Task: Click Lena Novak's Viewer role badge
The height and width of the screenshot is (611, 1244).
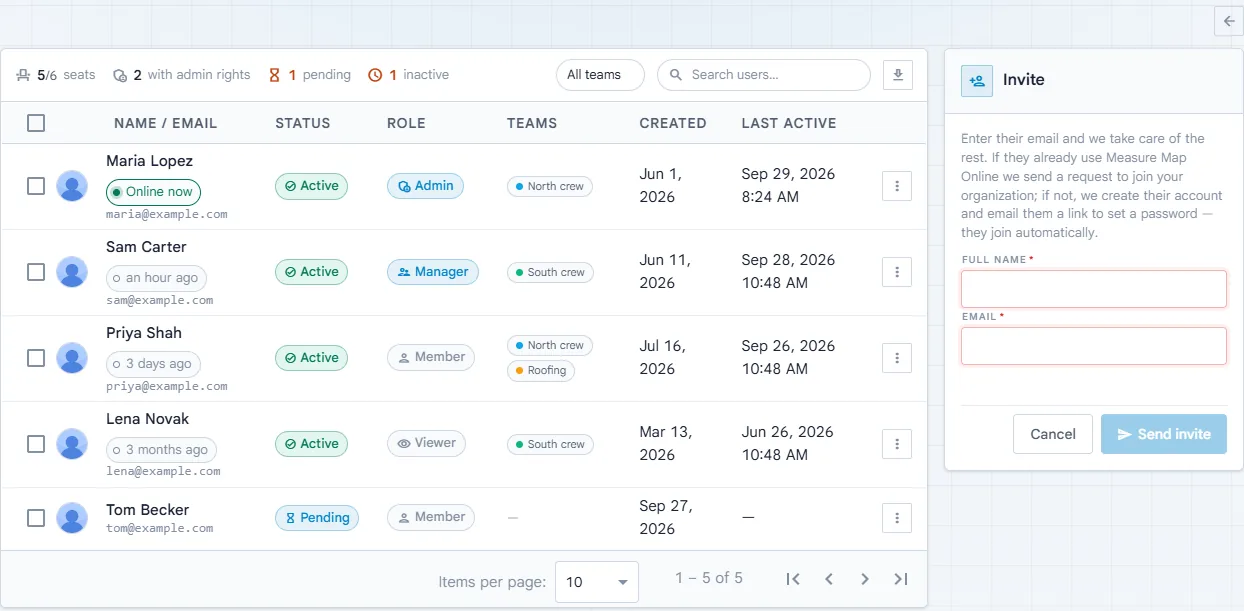Action: pos(426,444)
